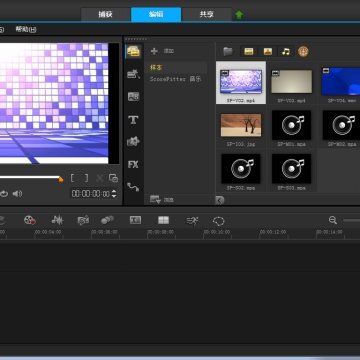360x360 pixels.
Task: Toggle show videos filter in library
Action: [249, 51]
